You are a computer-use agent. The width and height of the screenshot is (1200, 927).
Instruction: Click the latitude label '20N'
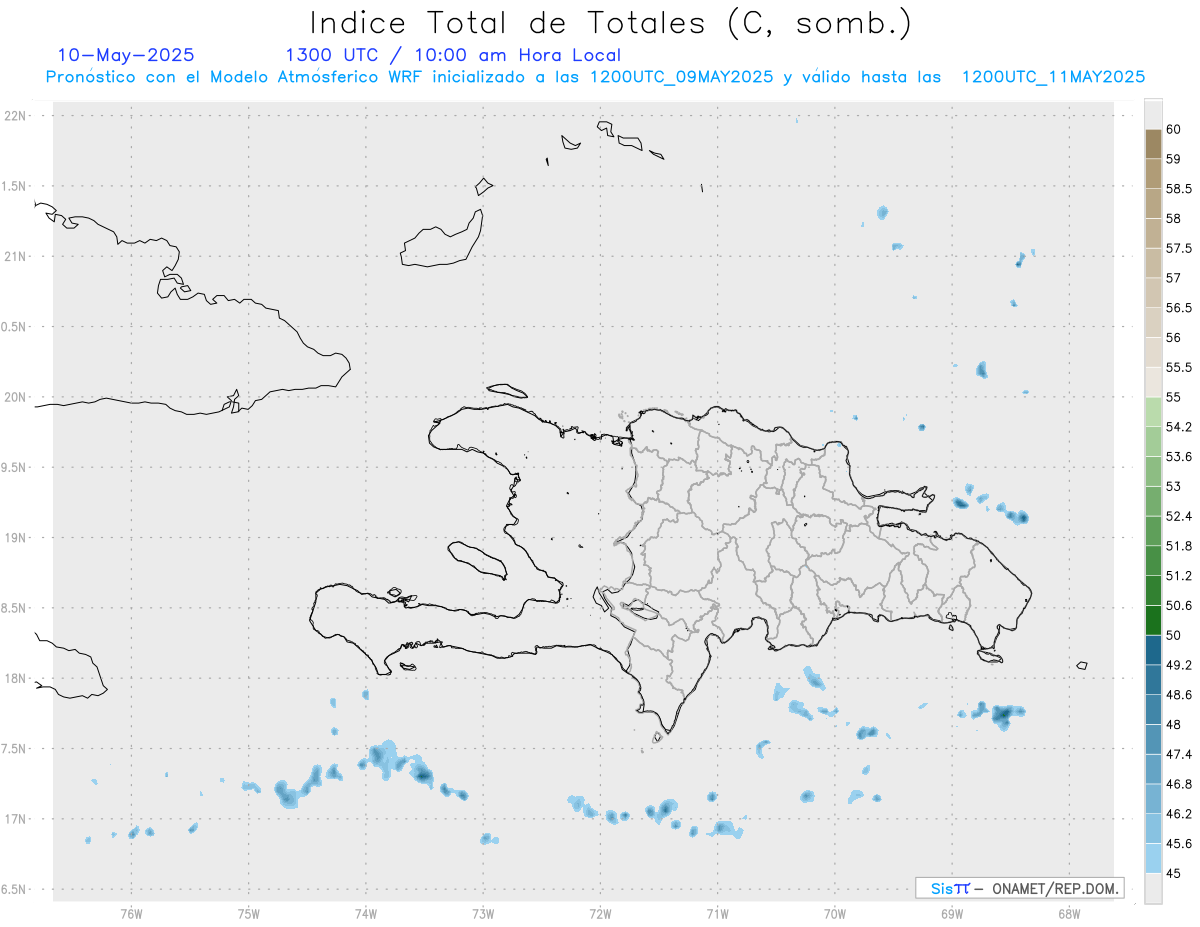click(17, 397)
